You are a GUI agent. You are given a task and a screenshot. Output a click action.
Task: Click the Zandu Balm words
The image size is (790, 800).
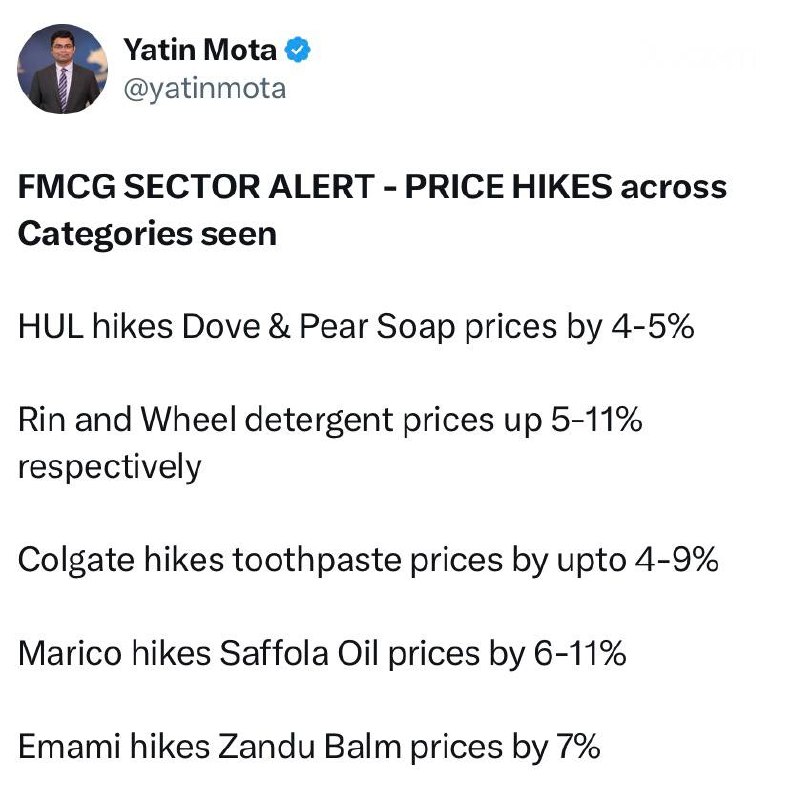[310, 747]
